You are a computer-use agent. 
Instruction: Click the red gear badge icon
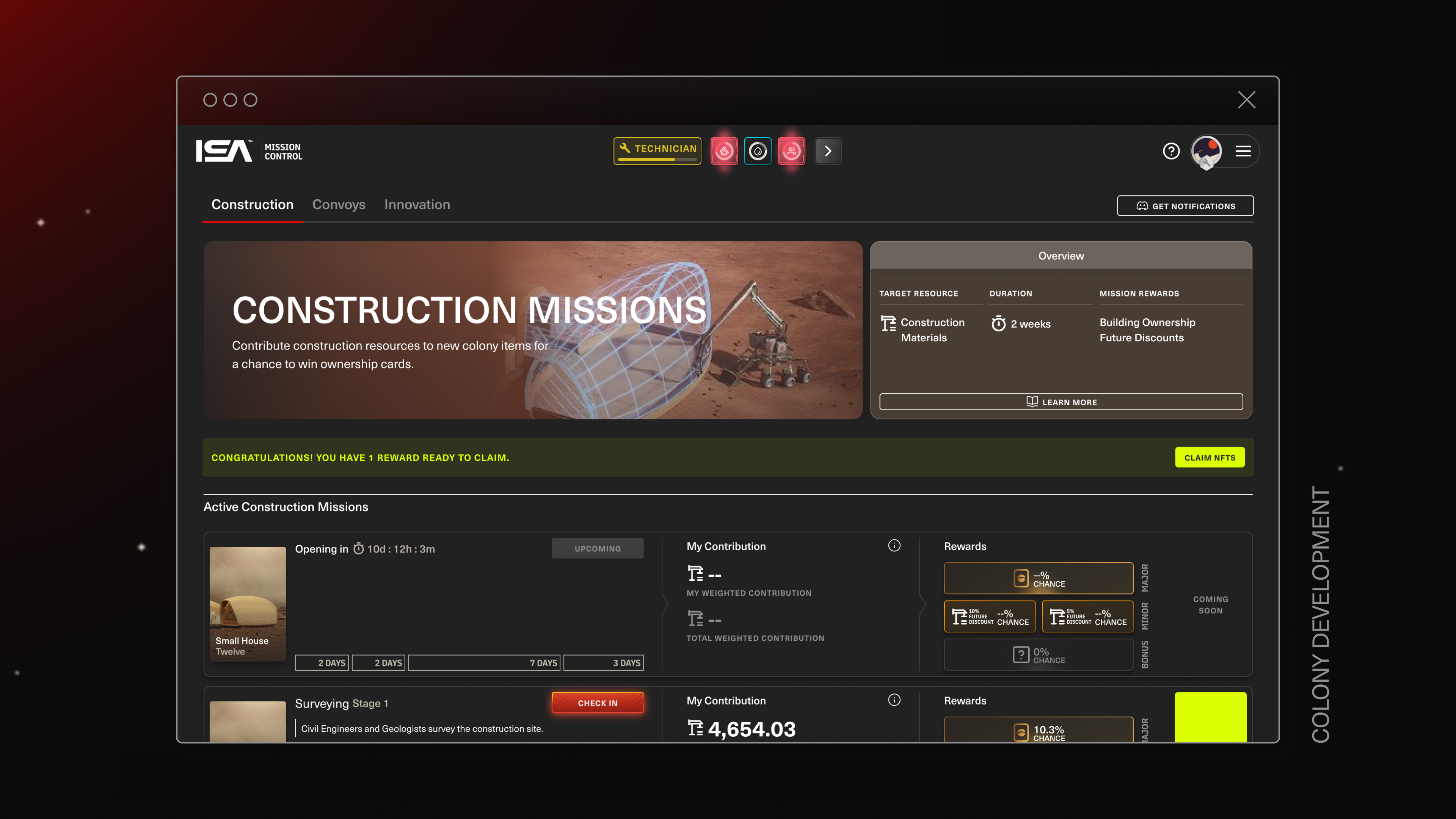724,151
